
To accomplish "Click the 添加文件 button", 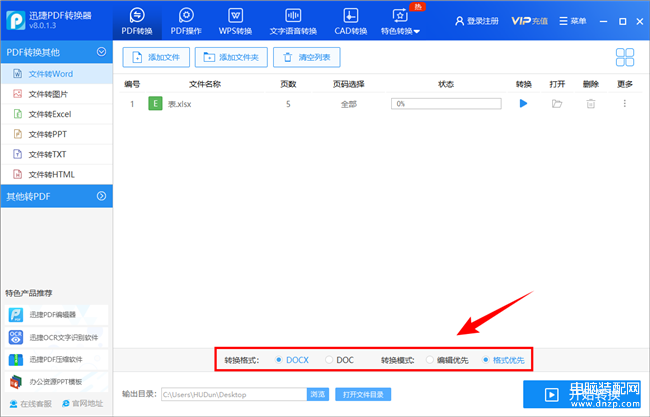I will point(156,57).
